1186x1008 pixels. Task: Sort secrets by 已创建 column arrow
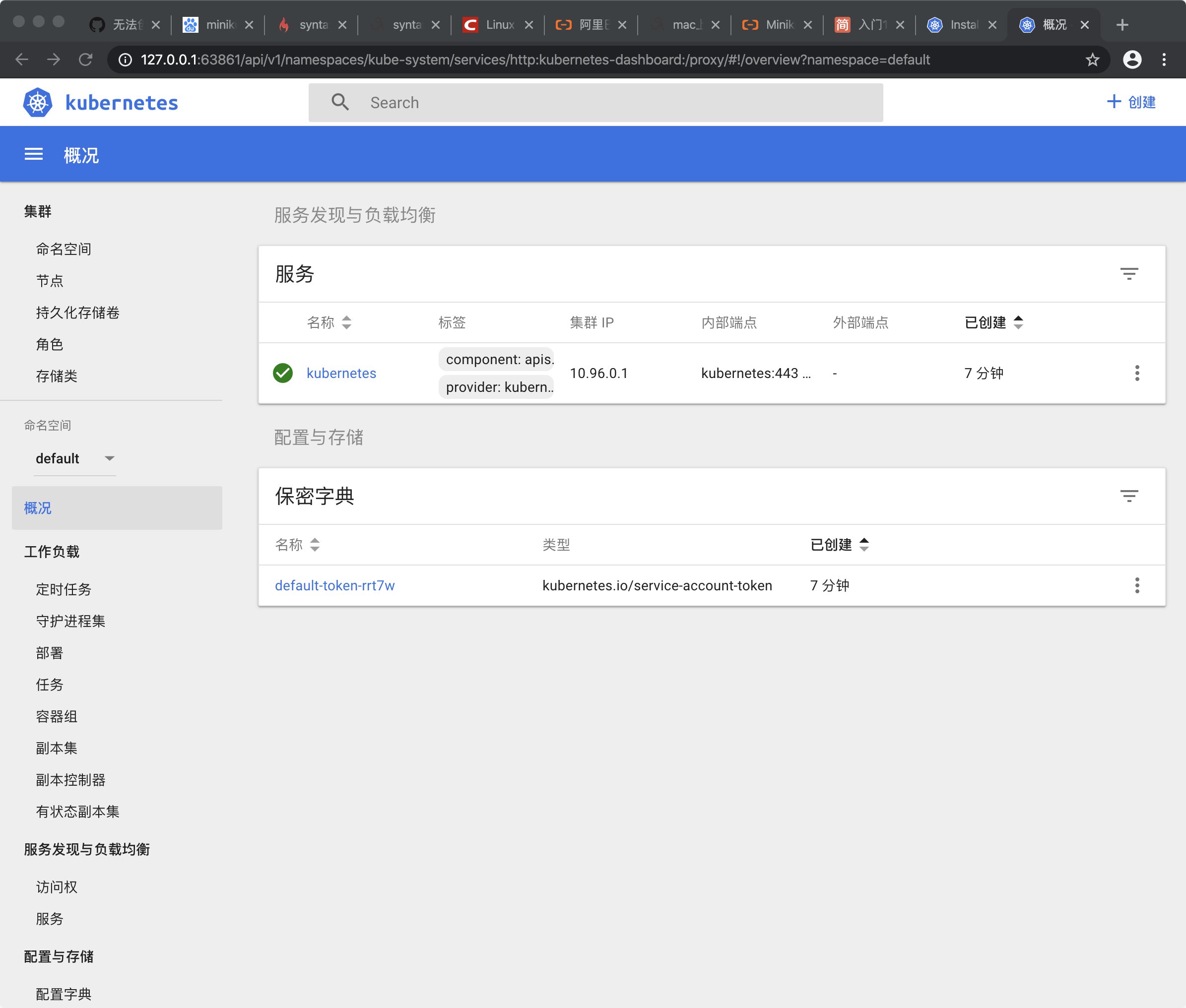coord(863,545)
